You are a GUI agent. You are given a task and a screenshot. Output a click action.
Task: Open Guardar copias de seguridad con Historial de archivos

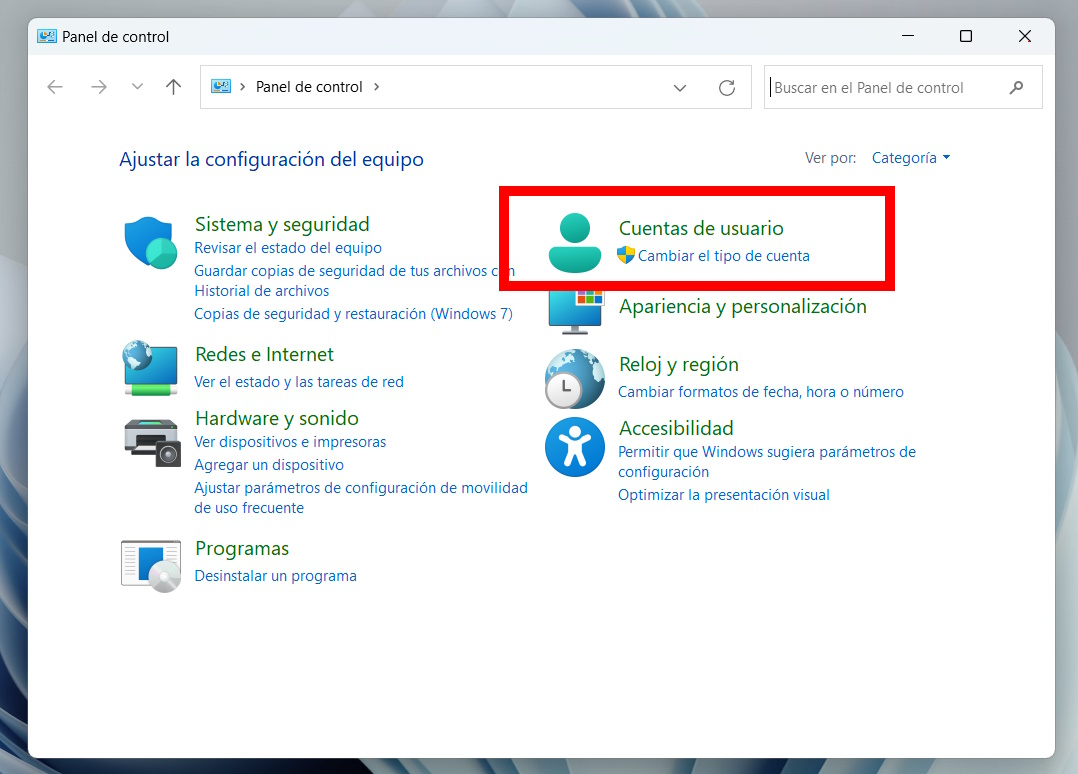click(x=354, y=280)
